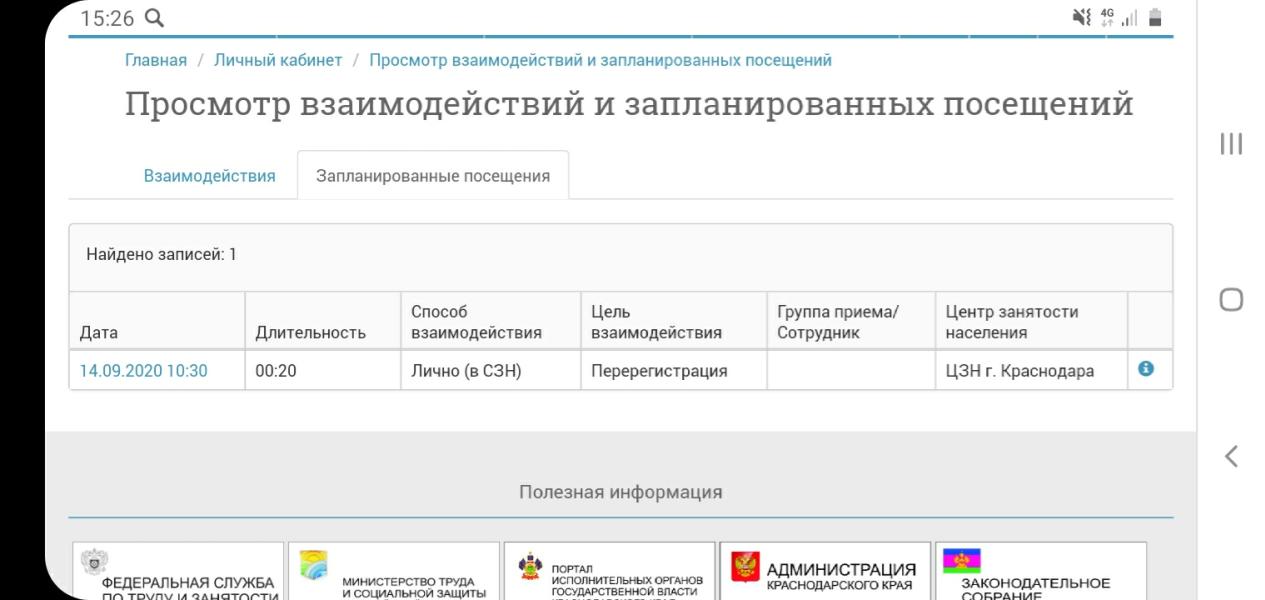Image resolution: width=1265 pixels, height=600 pixels.
Task: Open the Портал исполнительных органов banner
Action: [610, 572]
